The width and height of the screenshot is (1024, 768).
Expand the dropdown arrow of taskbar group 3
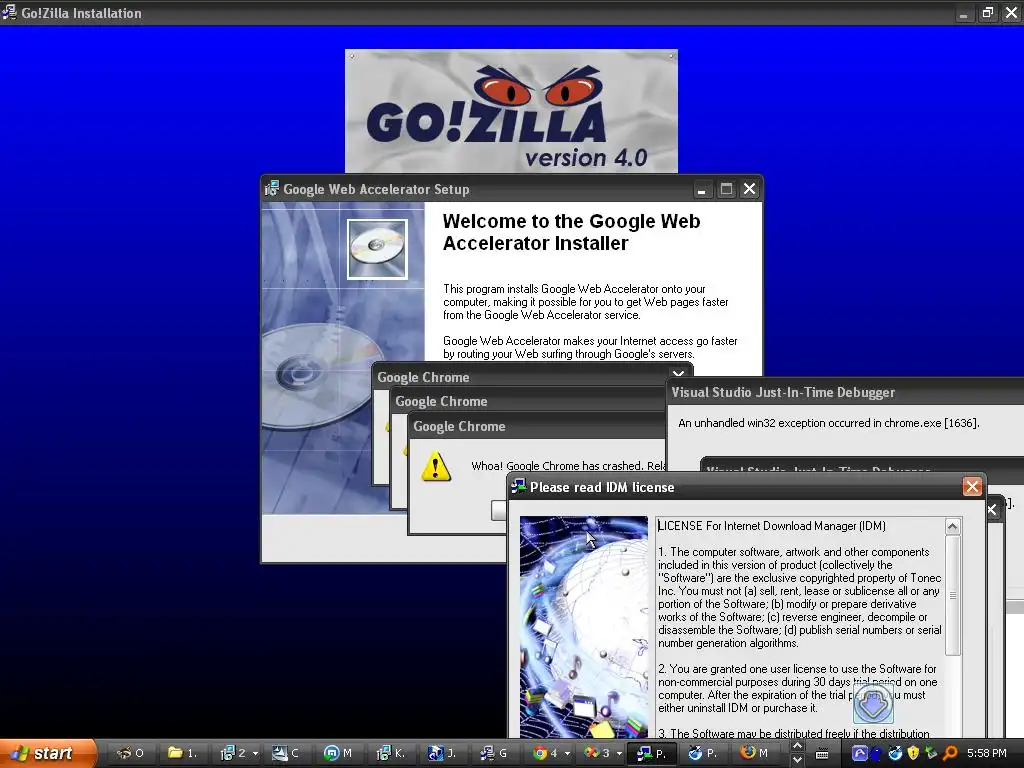[619, 754]
